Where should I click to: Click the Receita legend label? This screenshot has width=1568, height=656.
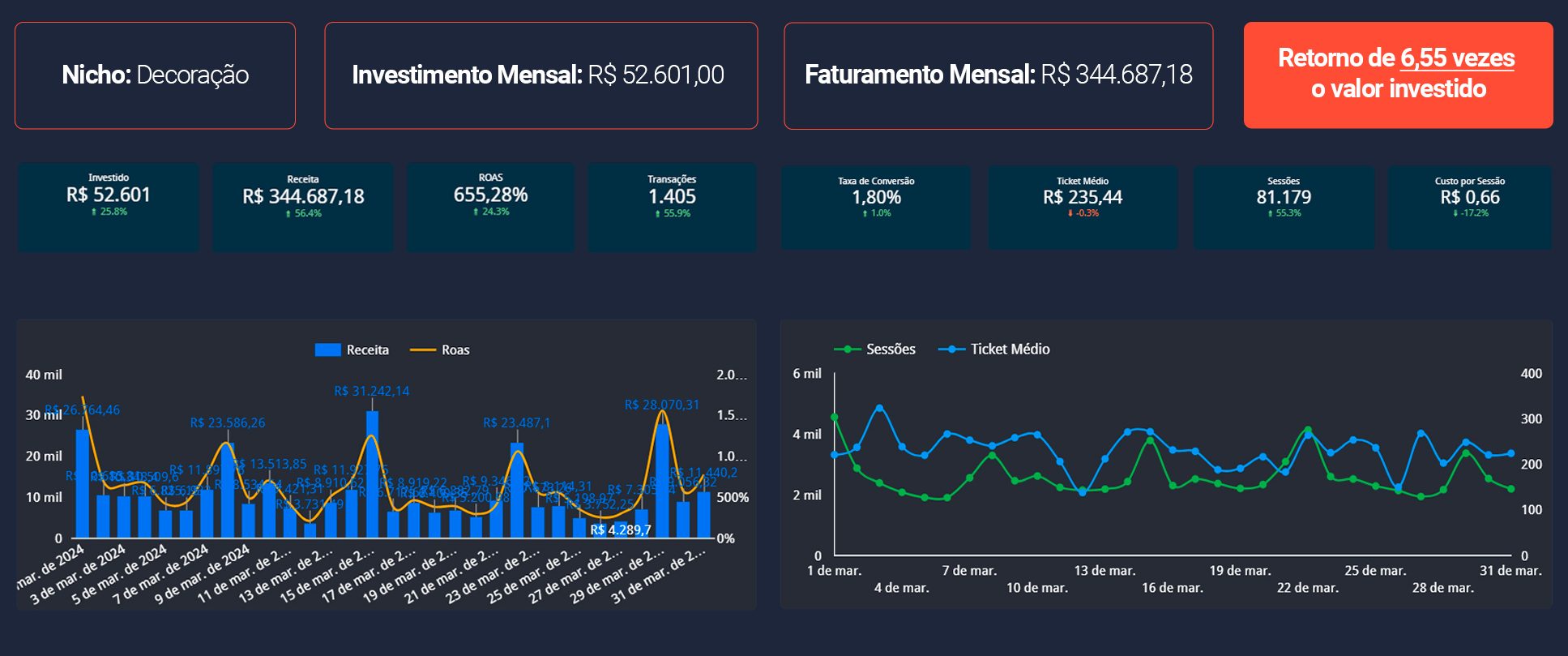coord(368,350)
